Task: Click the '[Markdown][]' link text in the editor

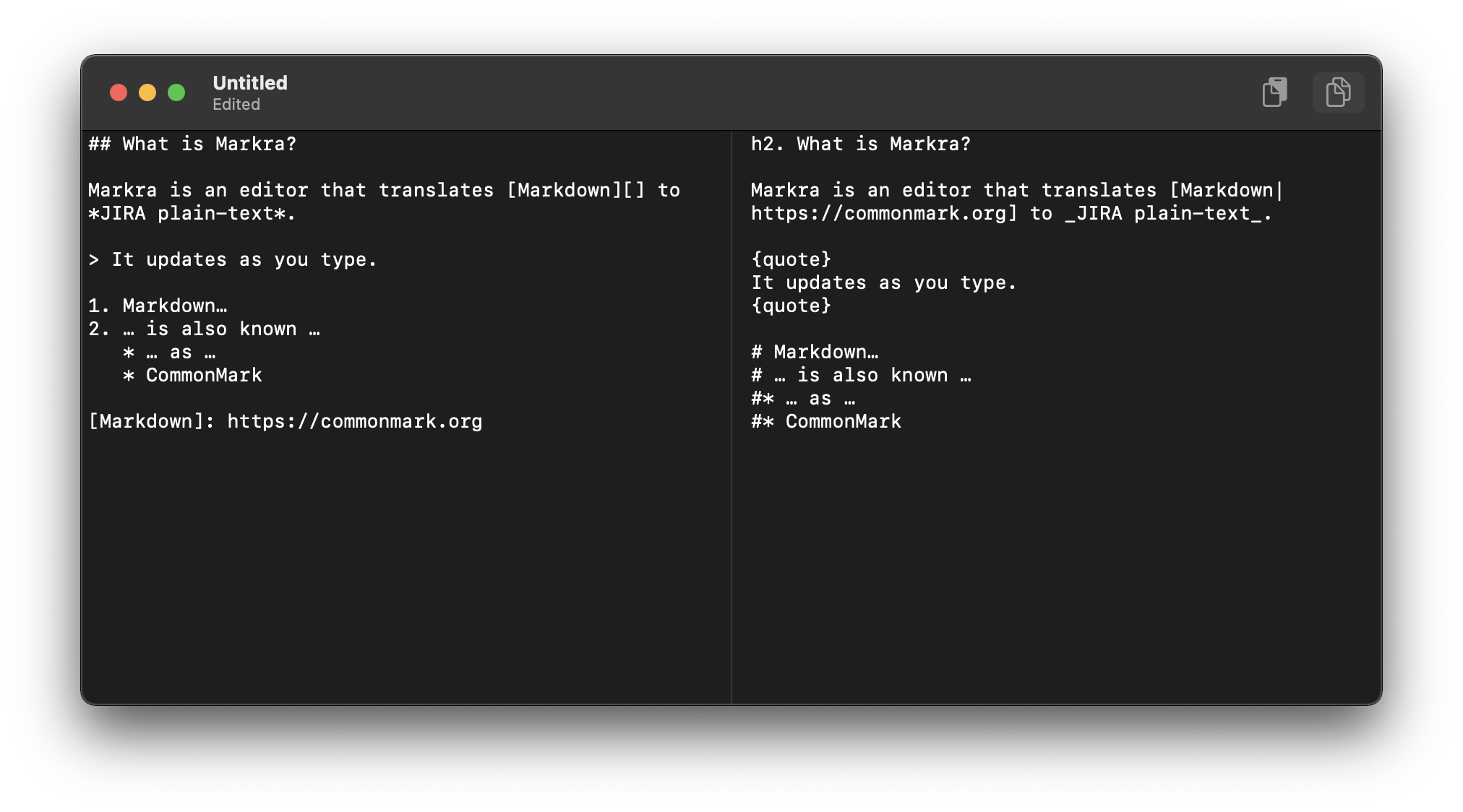Action: click(x=575, y=190)
